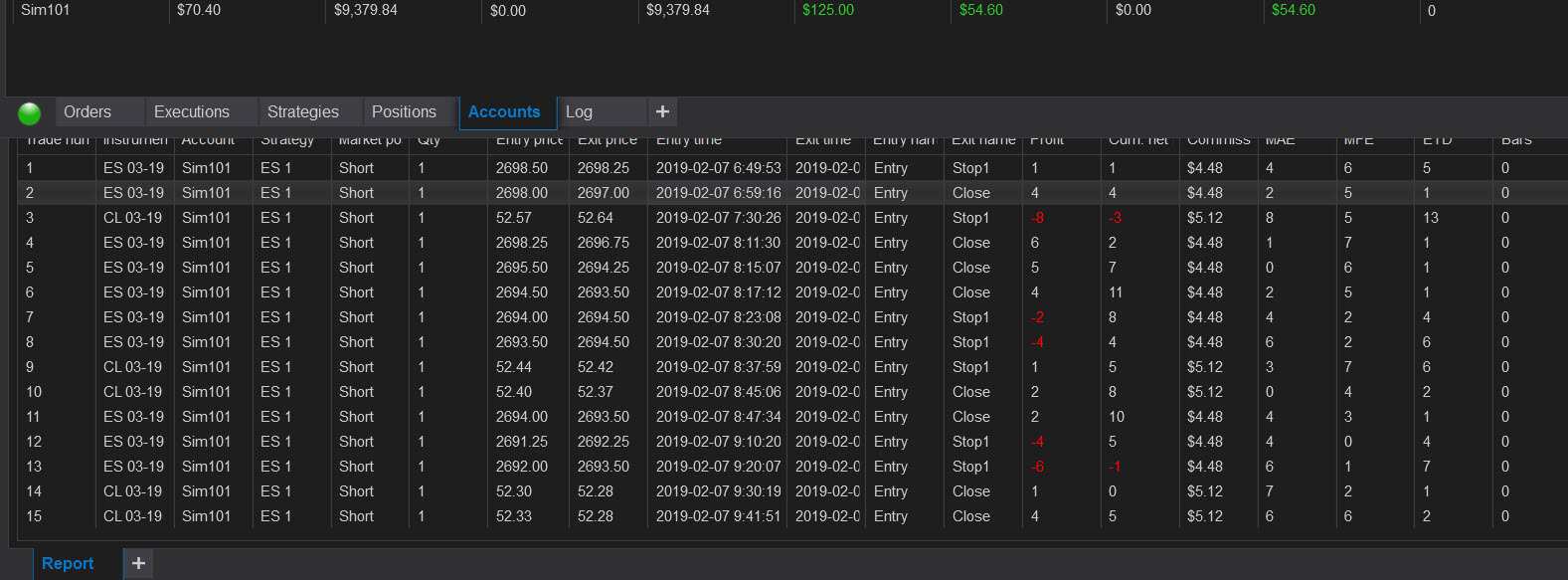The height and width of the screenshot is (580, 1568).
Task: Click entry time 2019-02-07 8:23:08
Action: (719, 317)
